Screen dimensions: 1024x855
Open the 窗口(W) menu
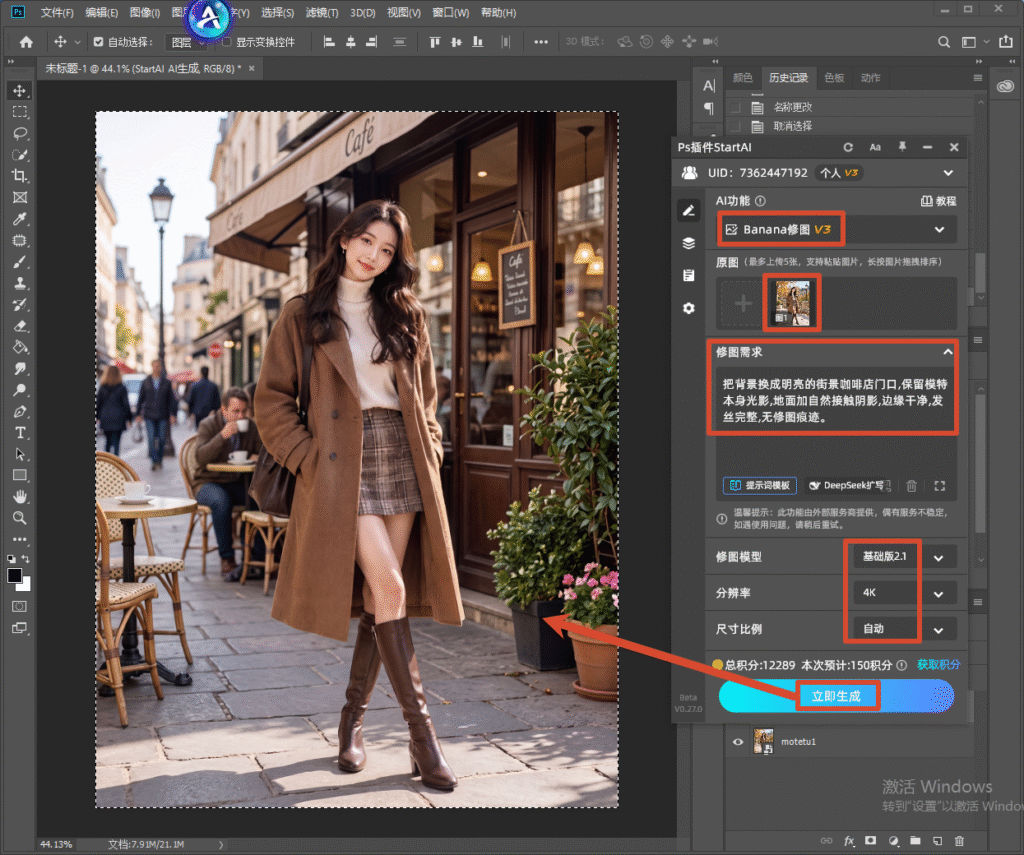451,12
